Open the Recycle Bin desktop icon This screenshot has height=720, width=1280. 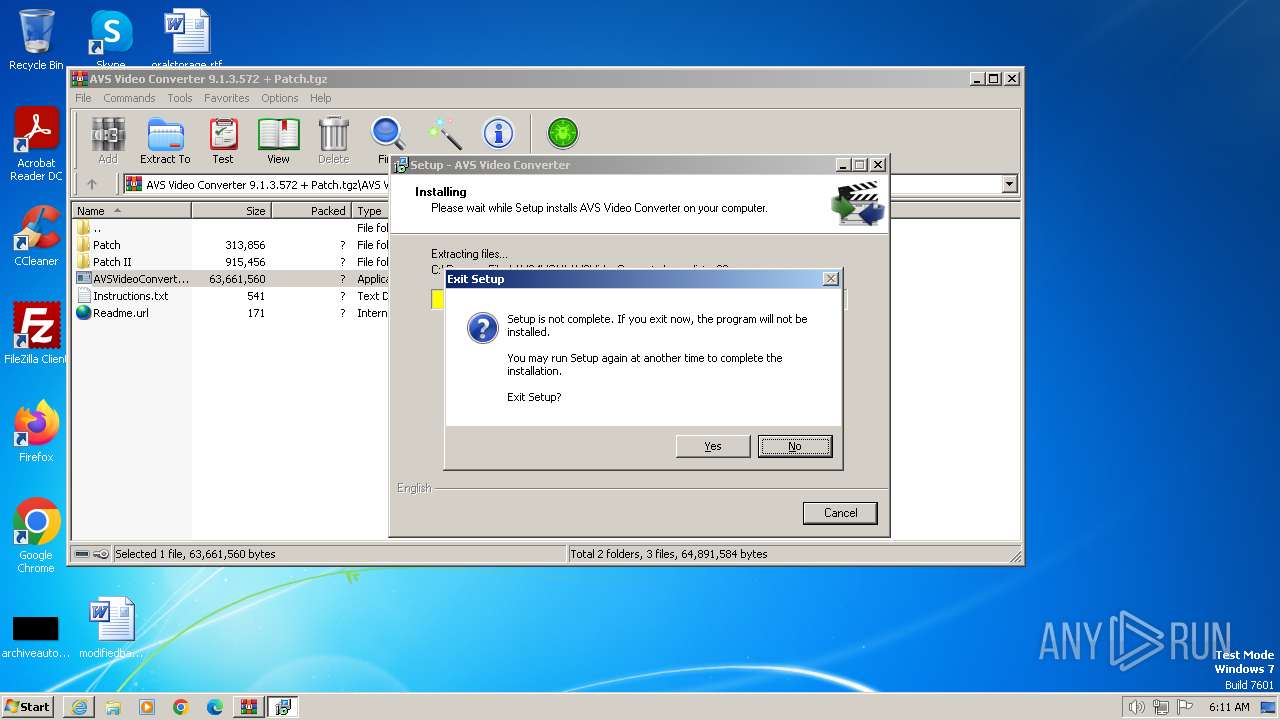click(36, 40)
